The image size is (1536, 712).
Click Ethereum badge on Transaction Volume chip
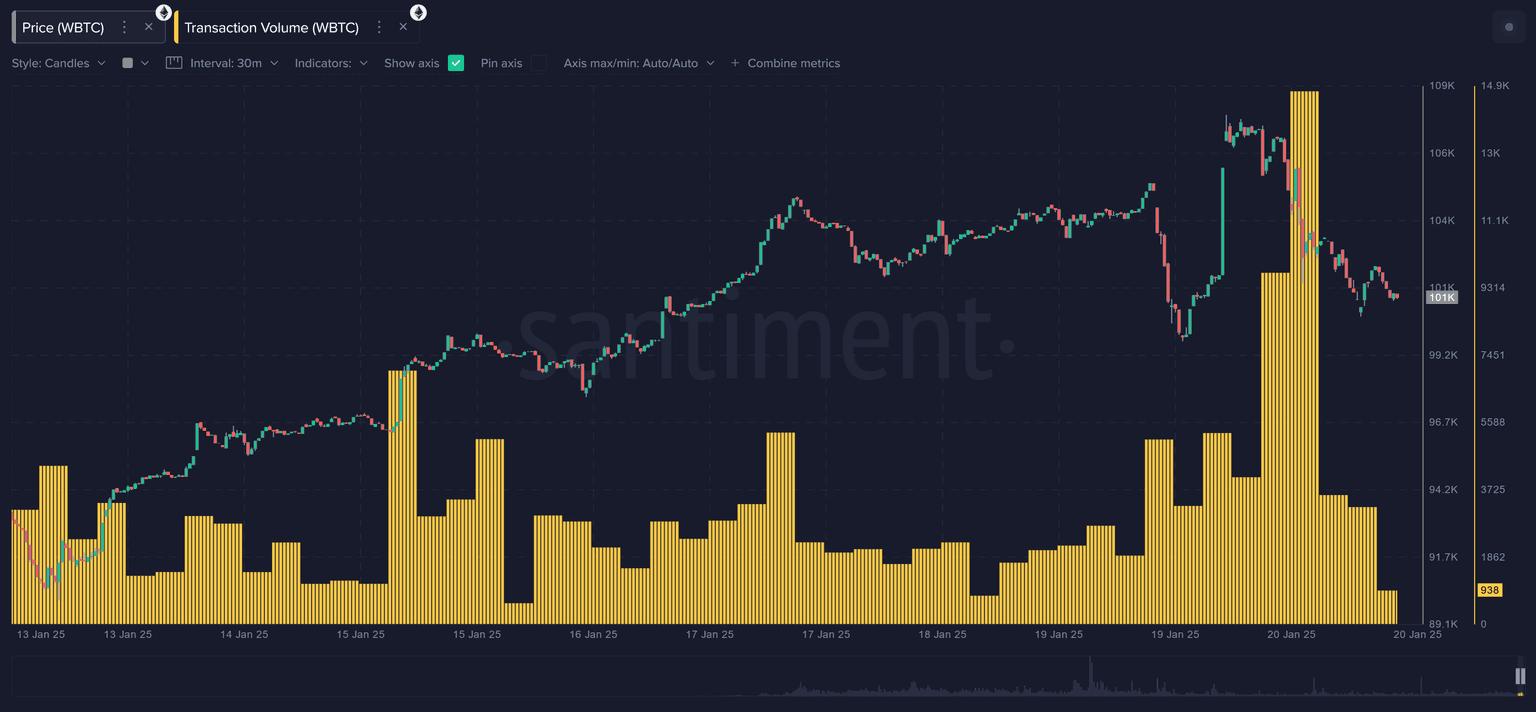[418, 13]
